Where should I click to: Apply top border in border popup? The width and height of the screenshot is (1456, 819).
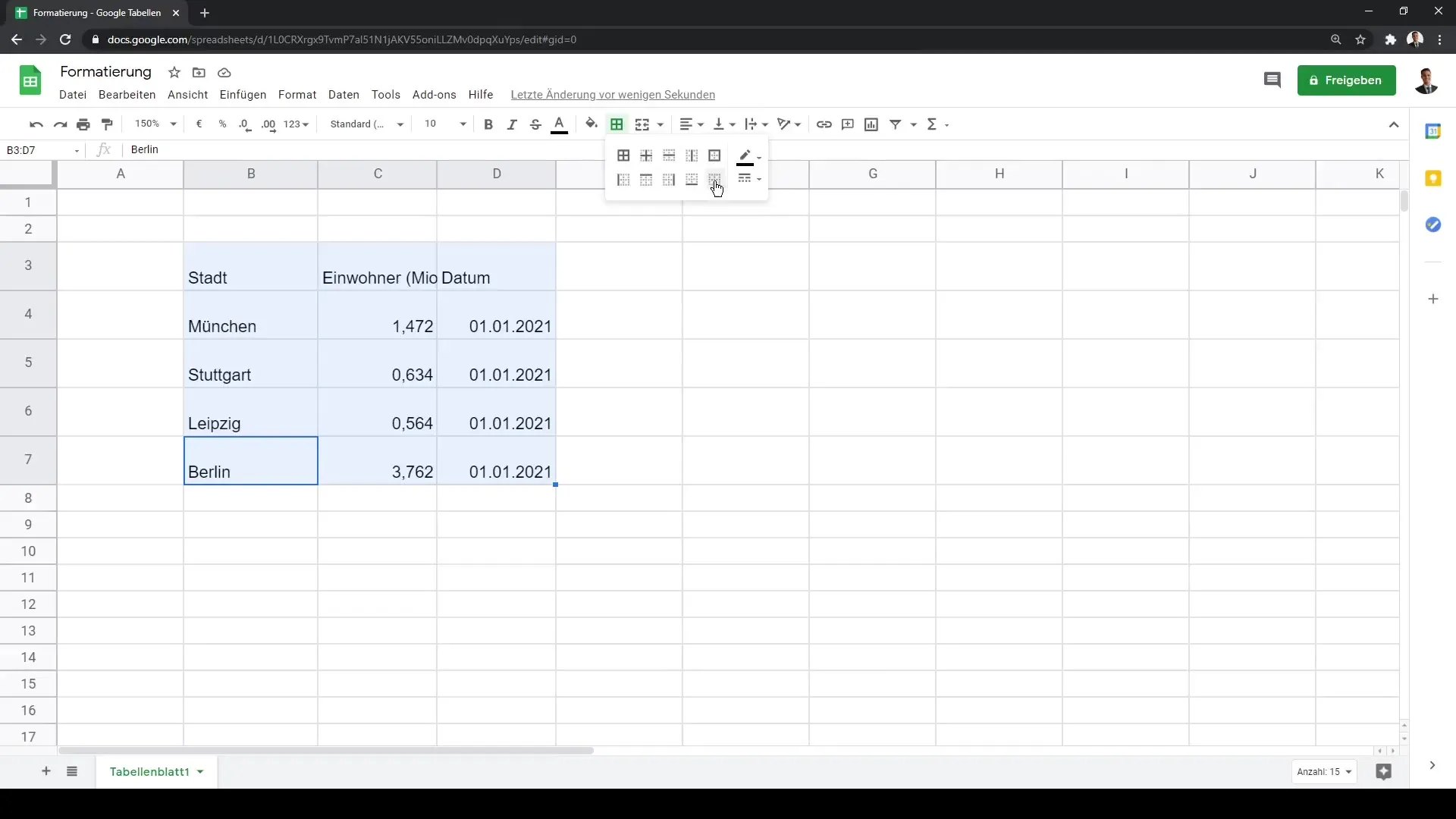point(646,180)
